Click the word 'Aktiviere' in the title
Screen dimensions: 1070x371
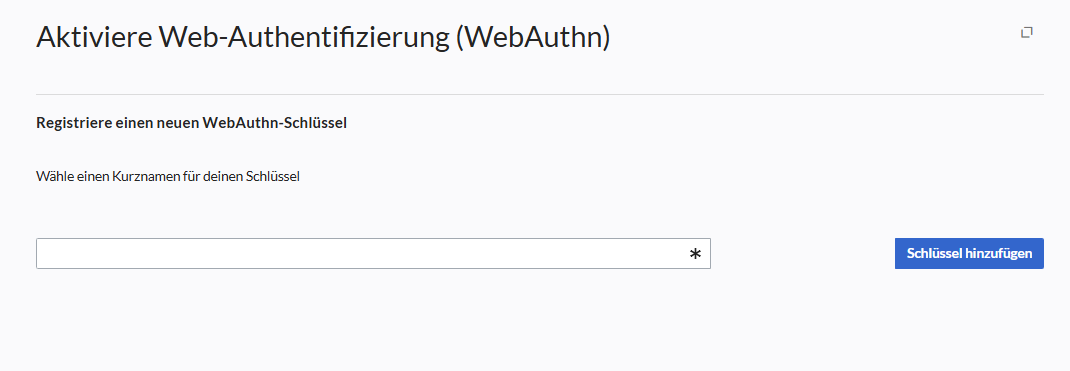94,37
